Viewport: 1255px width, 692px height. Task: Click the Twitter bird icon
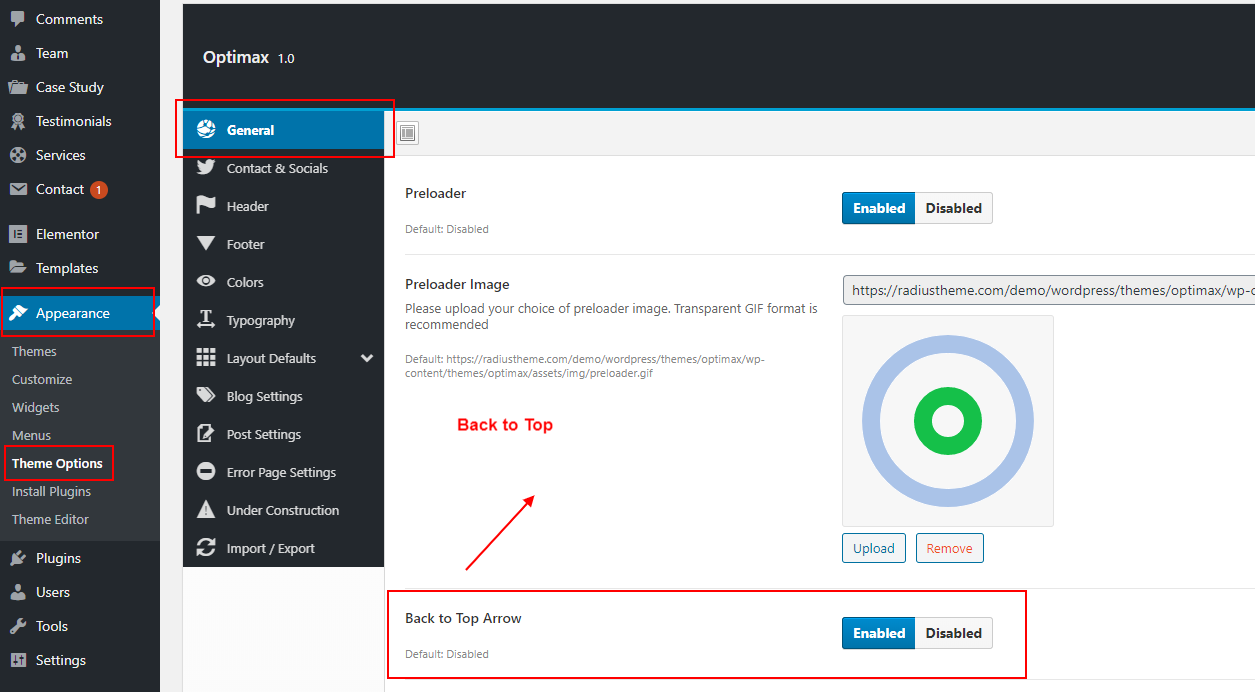[206, 168]
